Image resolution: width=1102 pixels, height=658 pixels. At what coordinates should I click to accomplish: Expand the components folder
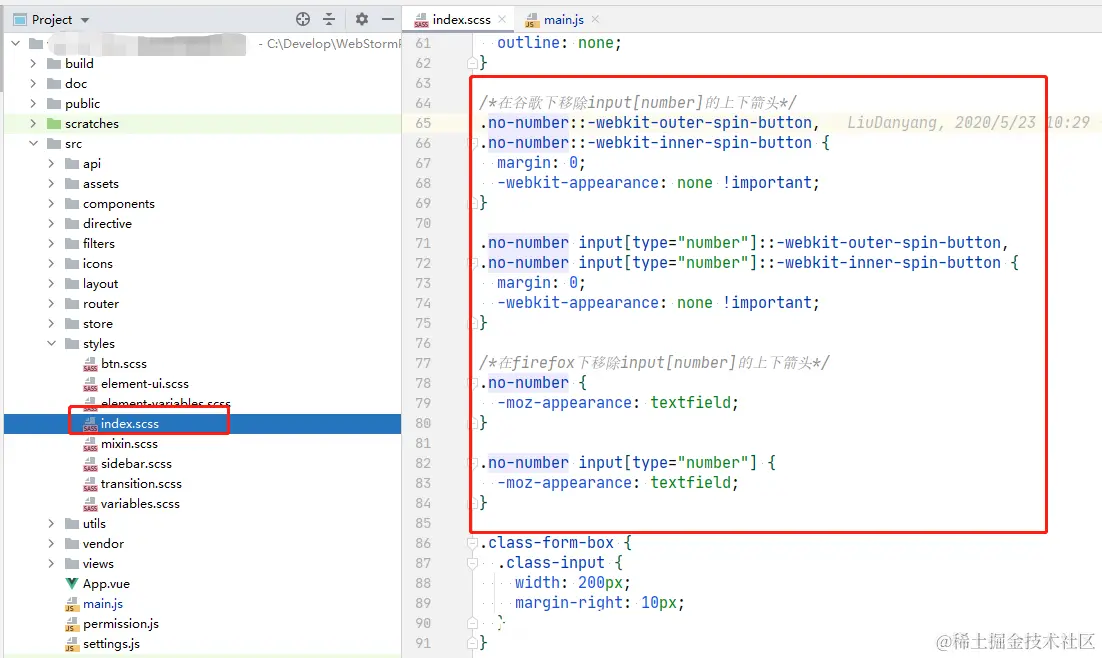(x=51, y=204)
